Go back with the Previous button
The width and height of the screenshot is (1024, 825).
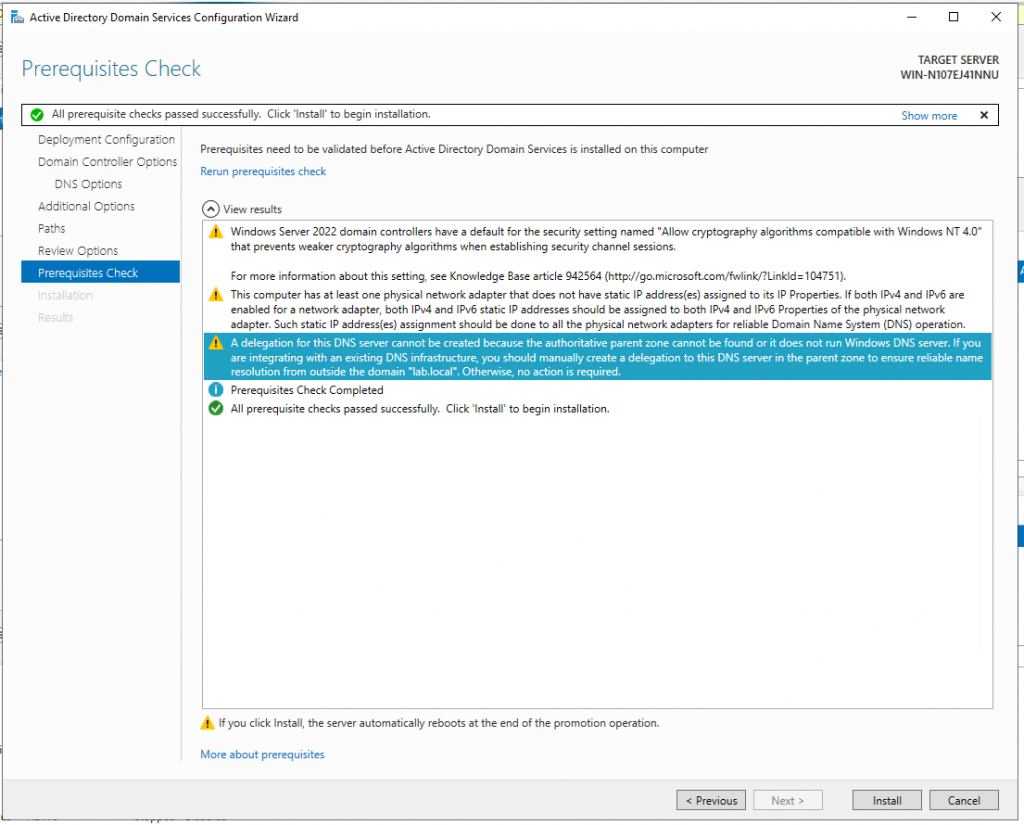tap(711, 800)
